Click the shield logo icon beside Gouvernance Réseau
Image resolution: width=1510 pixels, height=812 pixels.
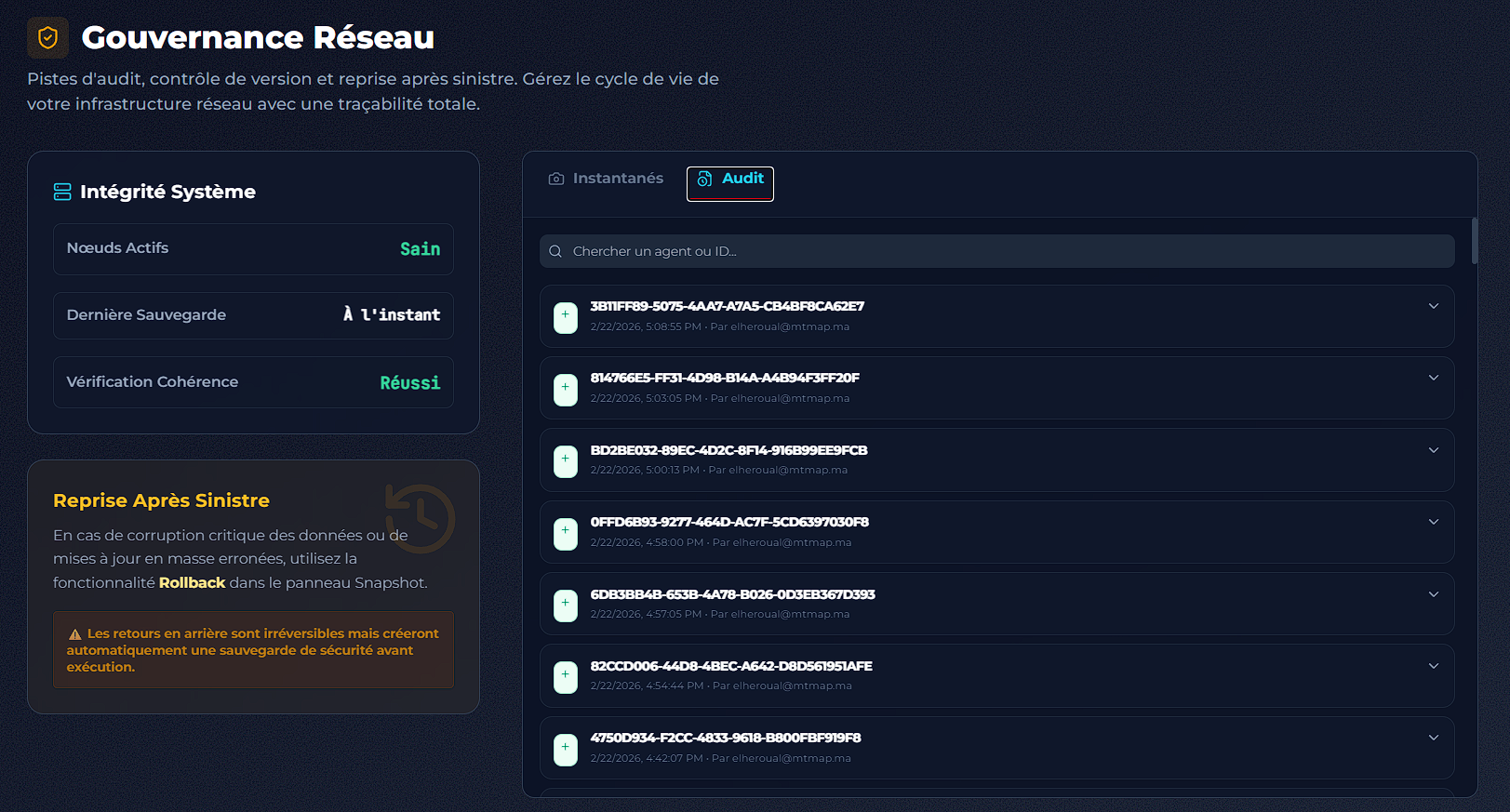47,38
